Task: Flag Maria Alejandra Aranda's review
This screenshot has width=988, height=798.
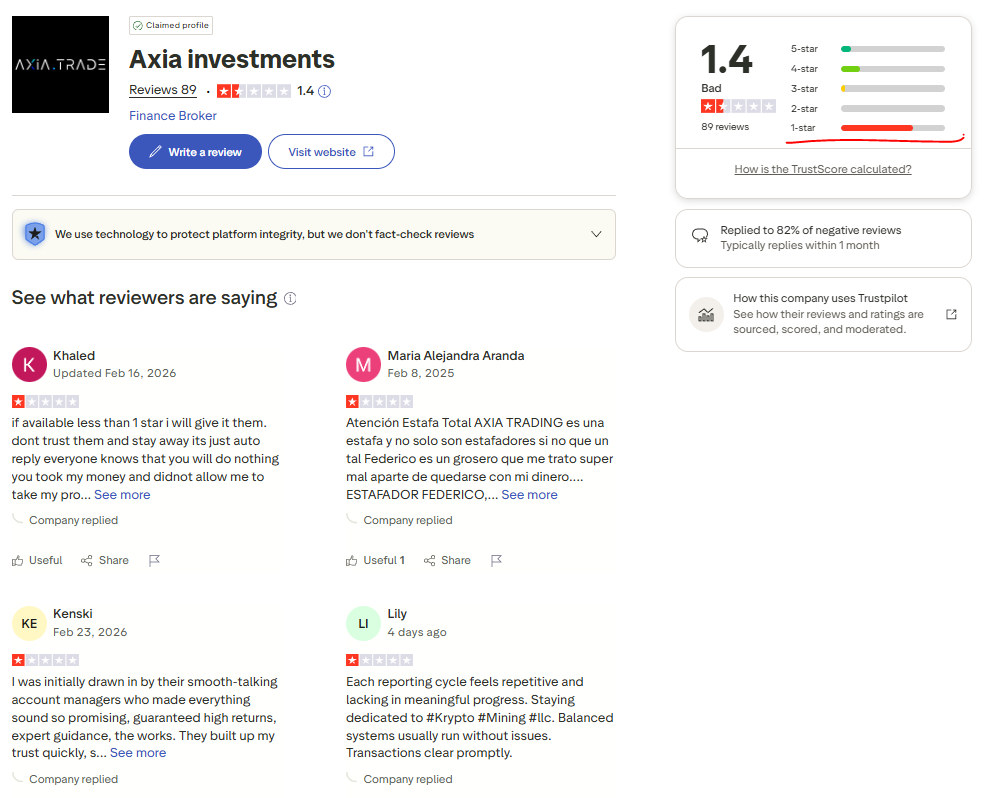Action: [x=496, y=561]
